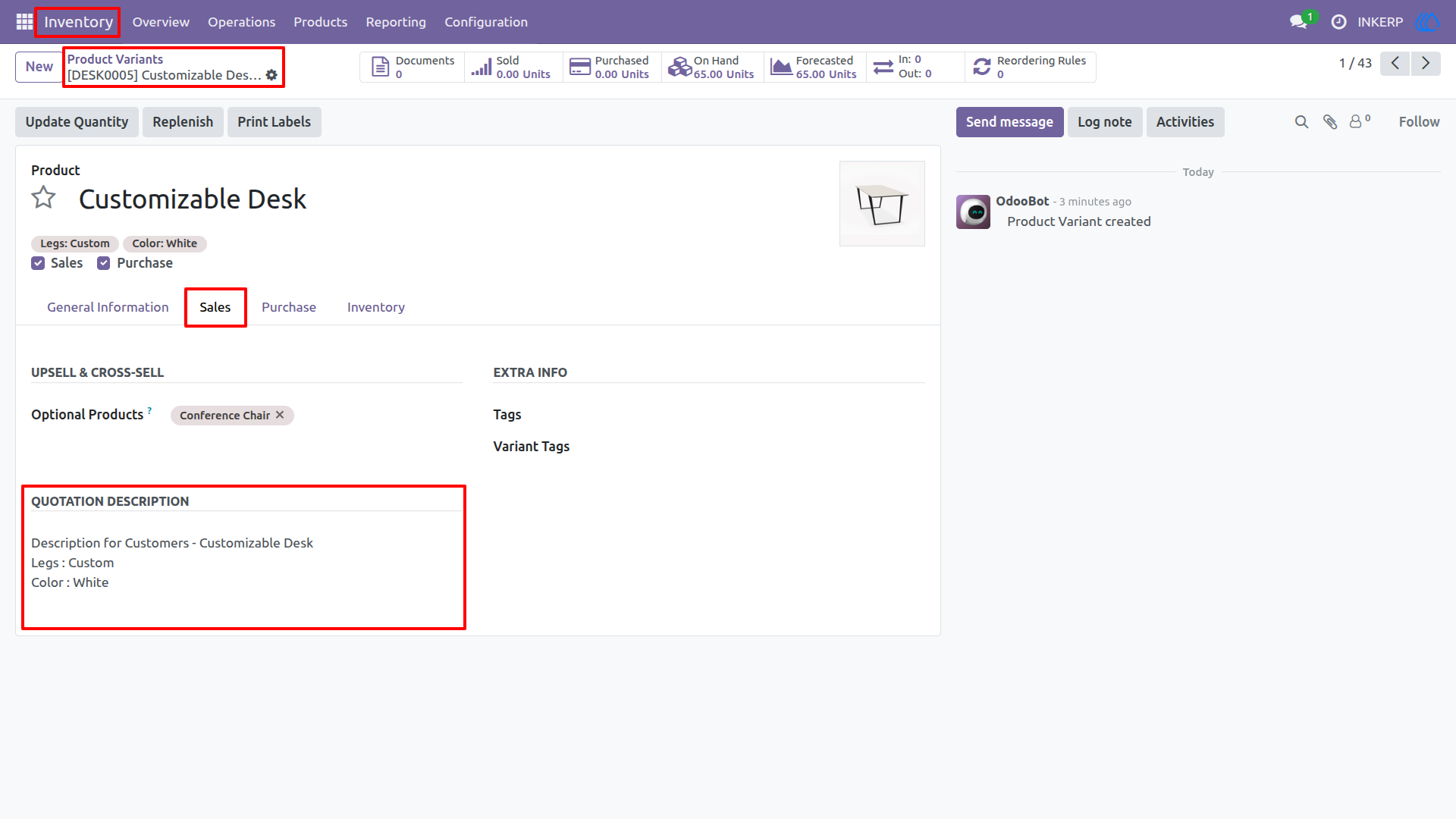Viewport: 1456px width, 819px height.
Task: Open the discuss messages icon
Action: (1299, 22)
